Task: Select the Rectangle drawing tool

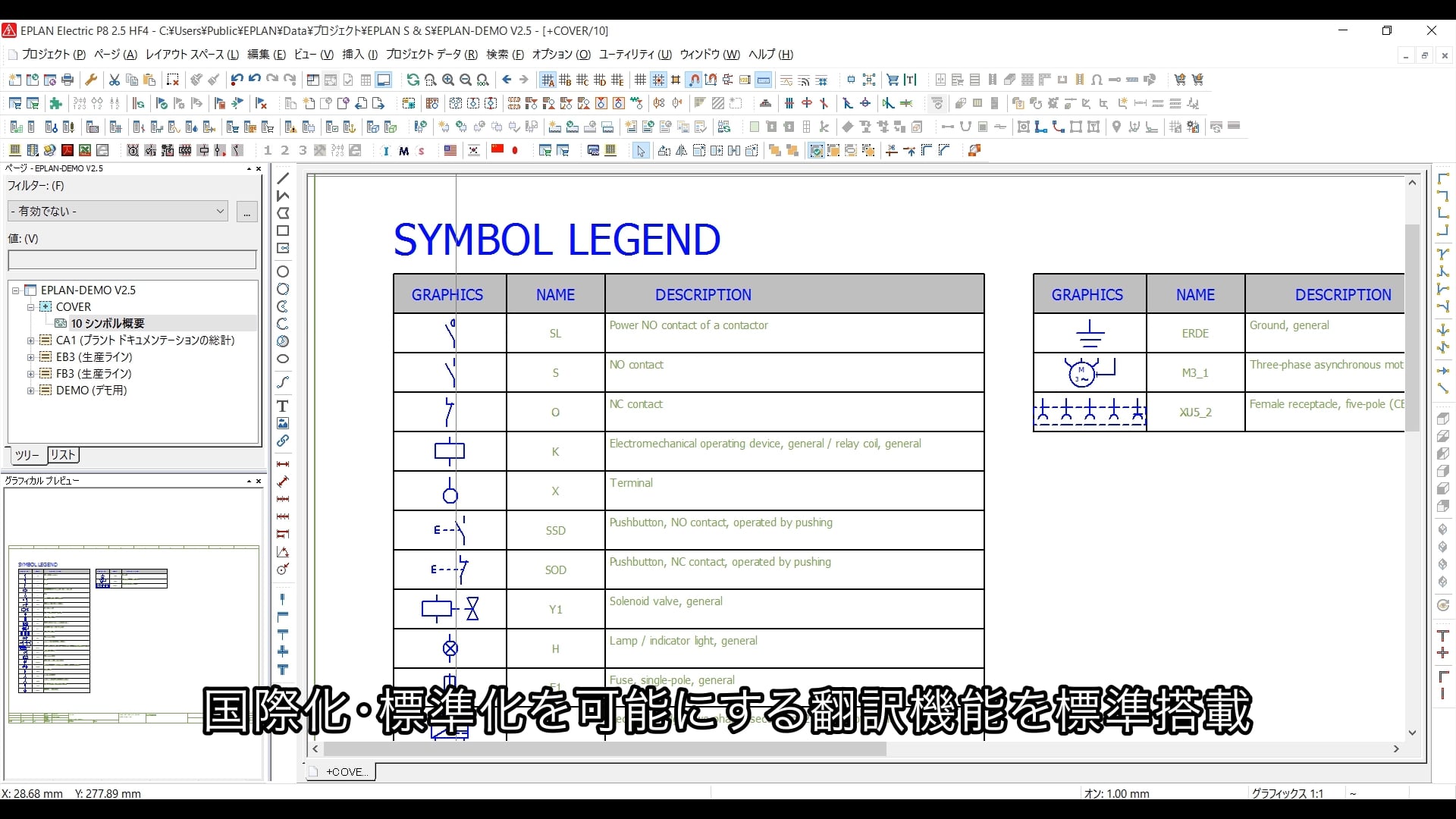Action: tap(283, 231)
